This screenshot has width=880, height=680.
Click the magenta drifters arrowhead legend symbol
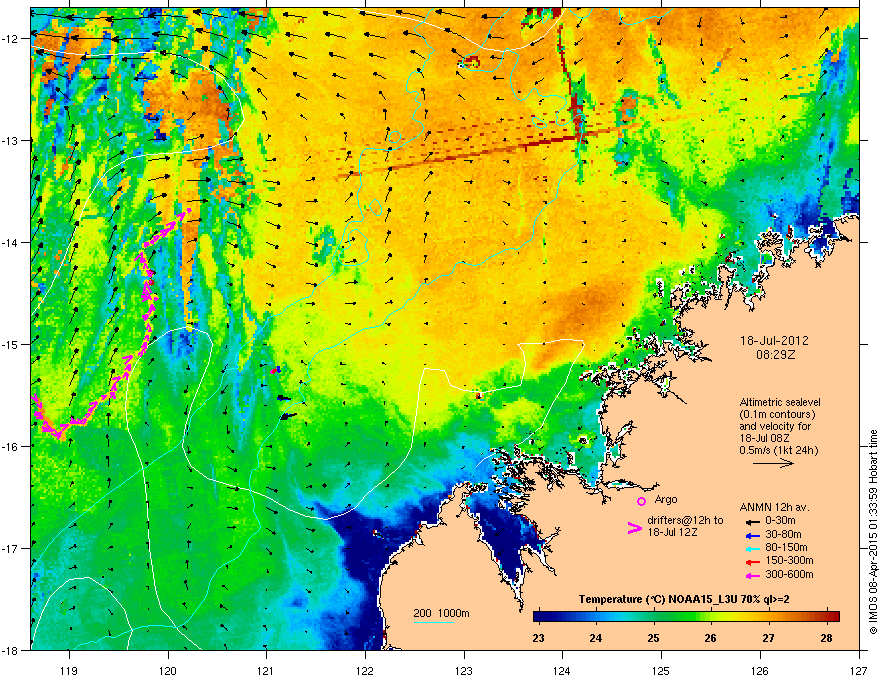[x=634, y=528]
